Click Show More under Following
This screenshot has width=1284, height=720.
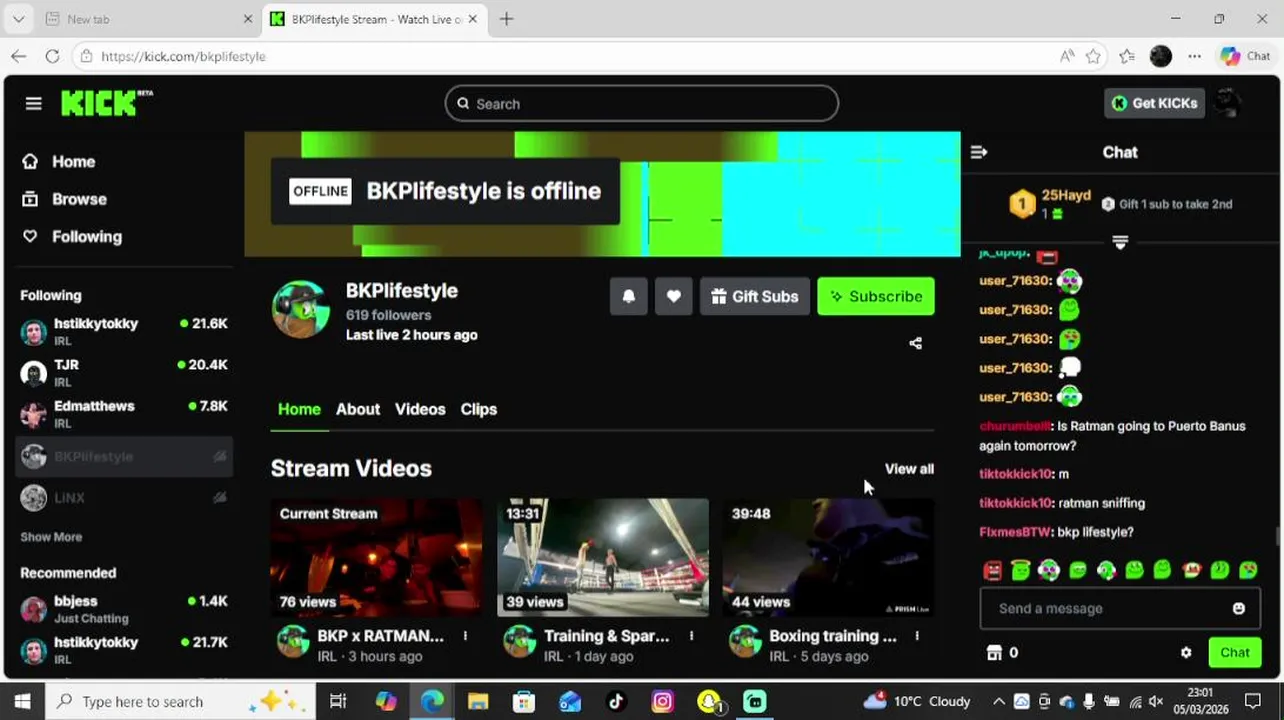tap(51, 537)
